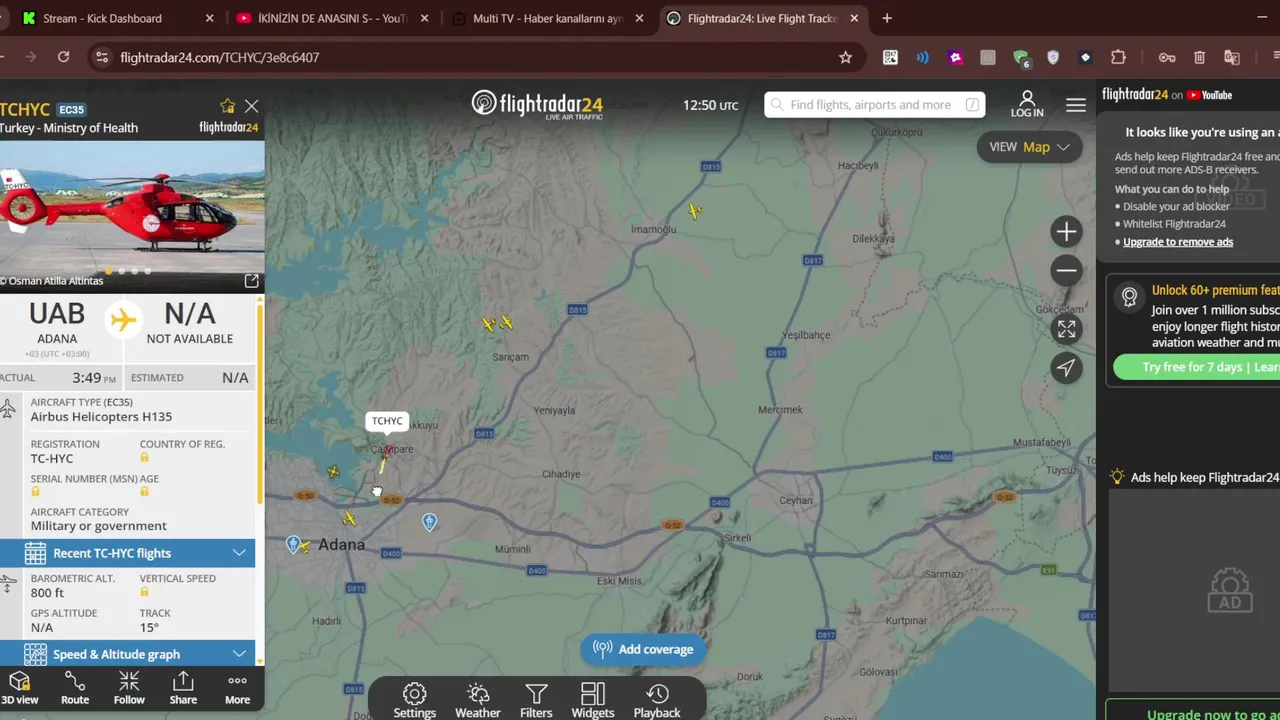Click the Airbus Helicopters H135 text
Image resolution: width=1280 pixels, height=720 pixels.
[101, 417]
